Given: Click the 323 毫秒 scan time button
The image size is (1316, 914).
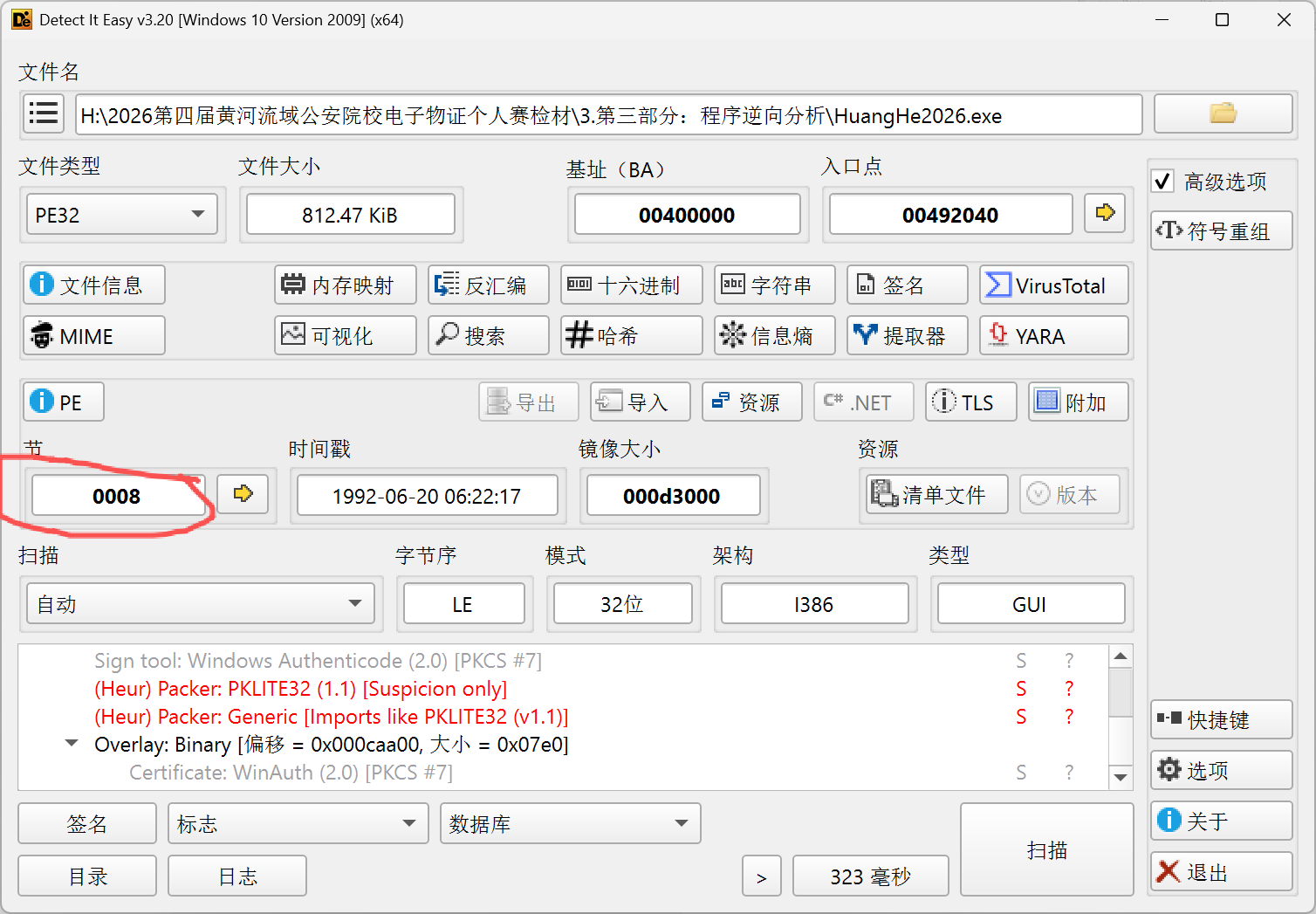Looking at the screenshot, I should (x=871, y=876).
